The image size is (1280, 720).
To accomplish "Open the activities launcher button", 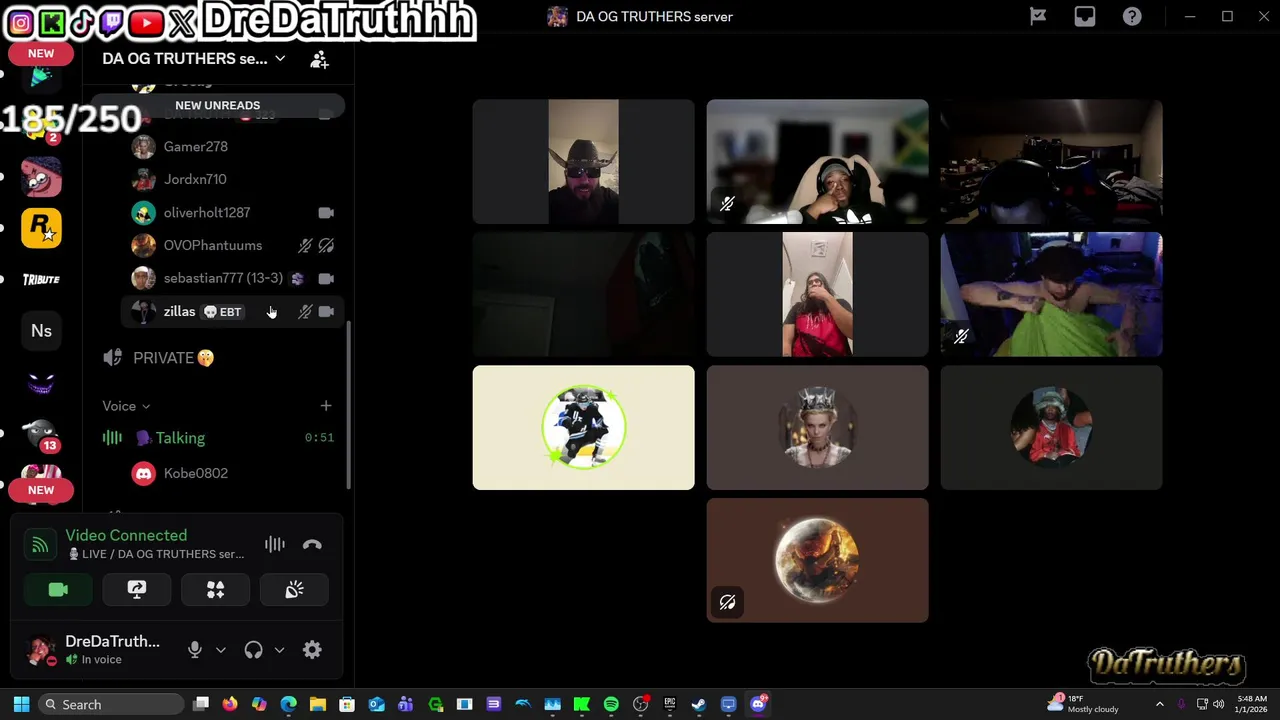I will coord(215,590).
